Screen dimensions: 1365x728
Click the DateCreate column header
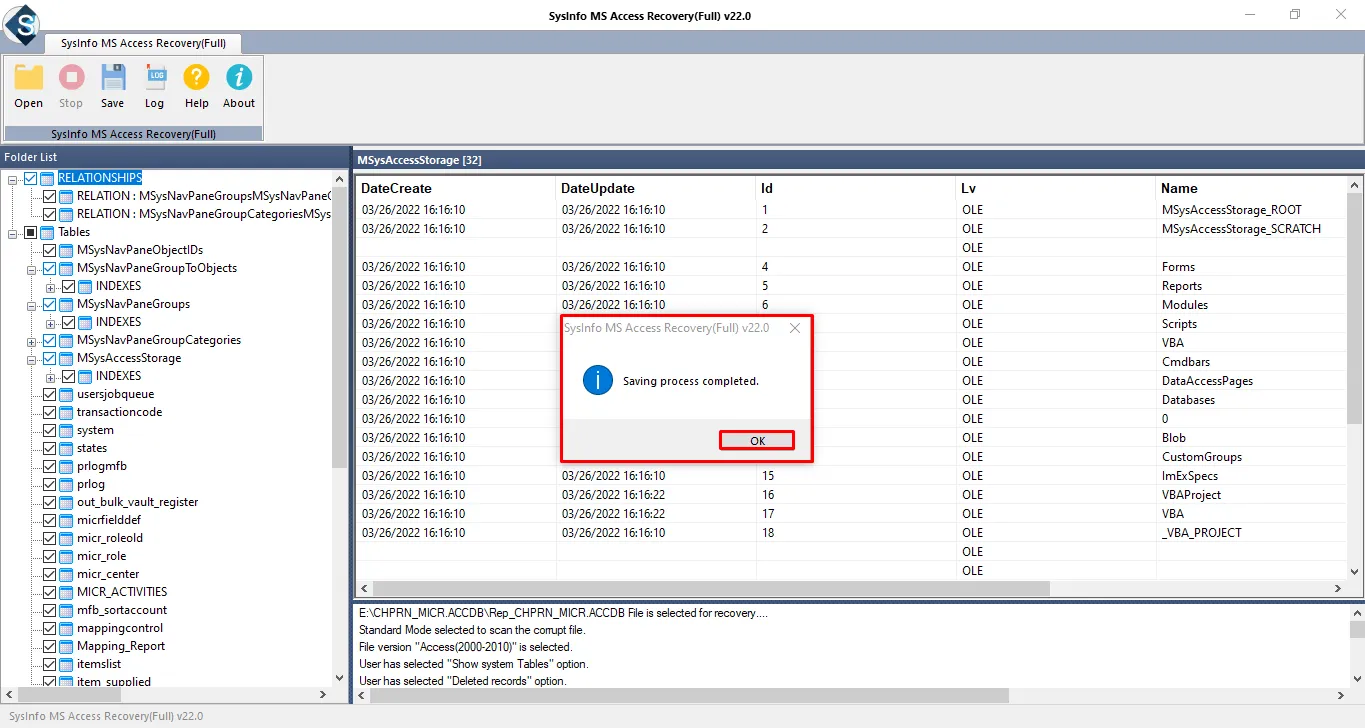point(396,188)
